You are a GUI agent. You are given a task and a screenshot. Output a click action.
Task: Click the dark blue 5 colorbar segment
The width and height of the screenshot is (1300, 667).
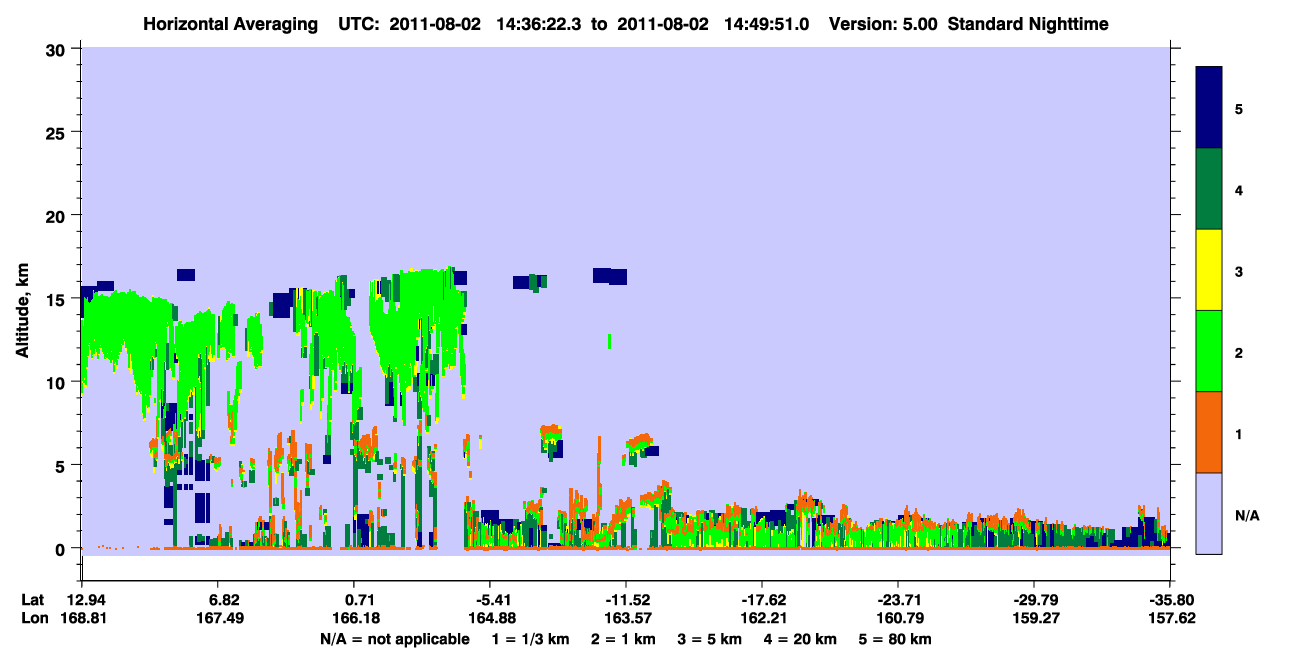point(1209,108)
